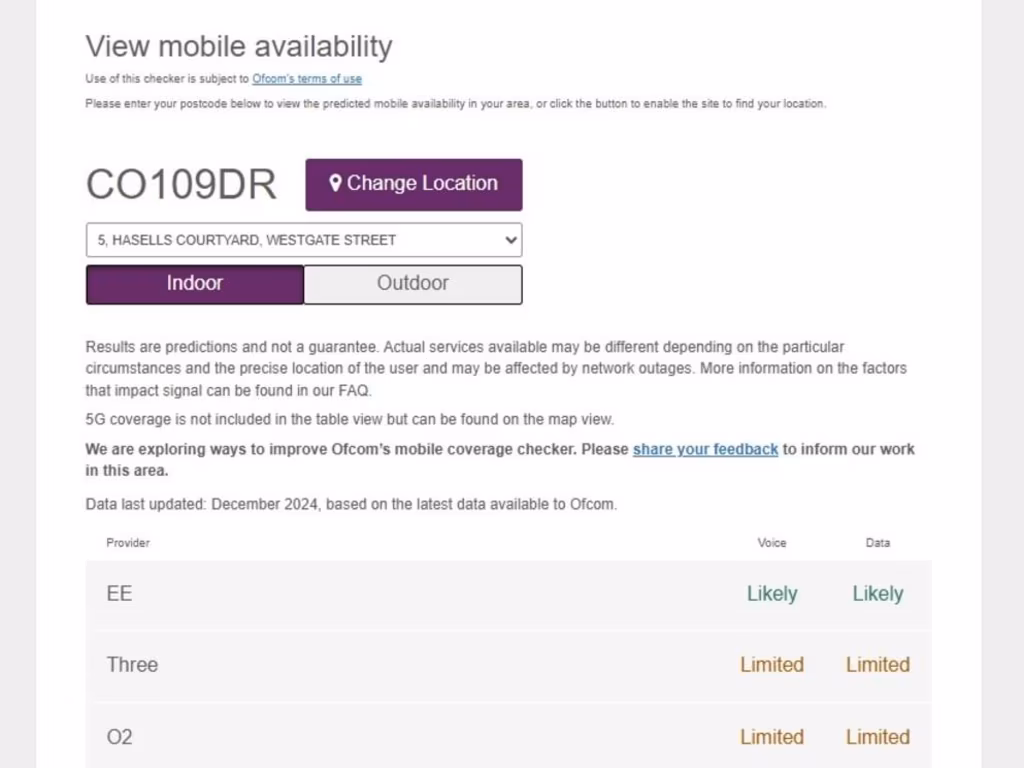Image resolution: width=1024 pixels, height=768 pixels.
Task: Click O2's Data Limited status
Action: (878, 737)
